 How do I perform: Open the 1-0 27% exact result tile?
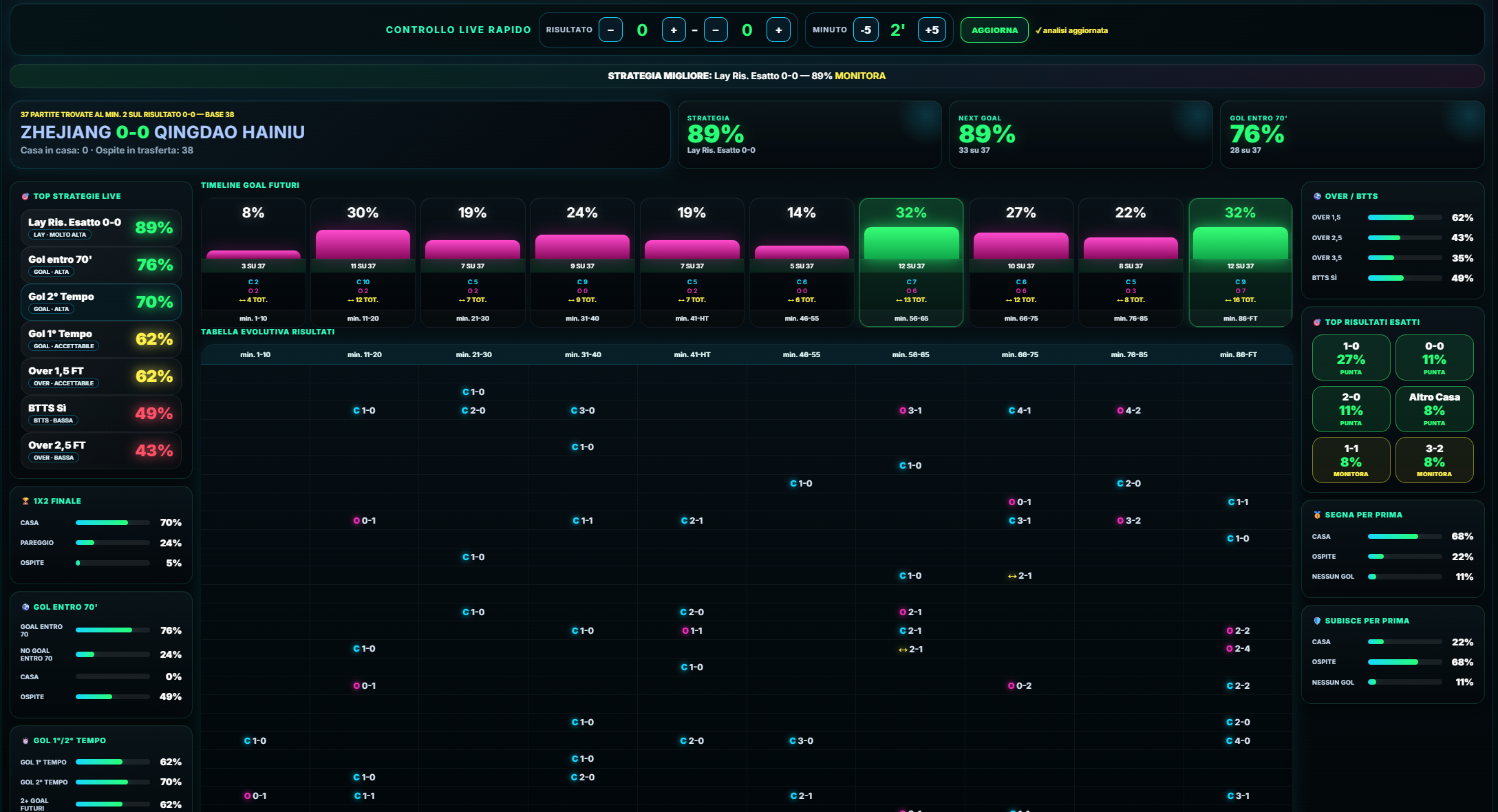coord(1351,358)
